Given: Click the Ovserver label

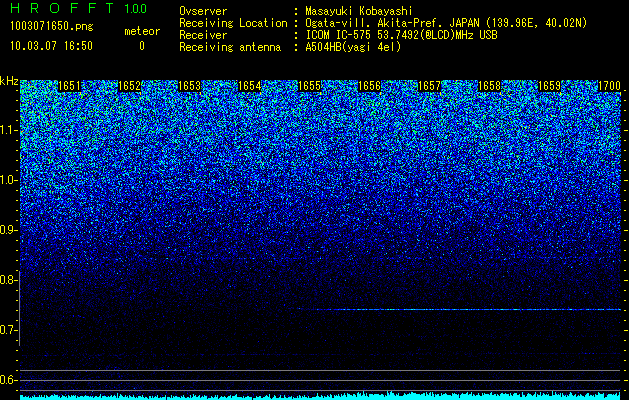Looking at the screenshot, I should point(203,11).
